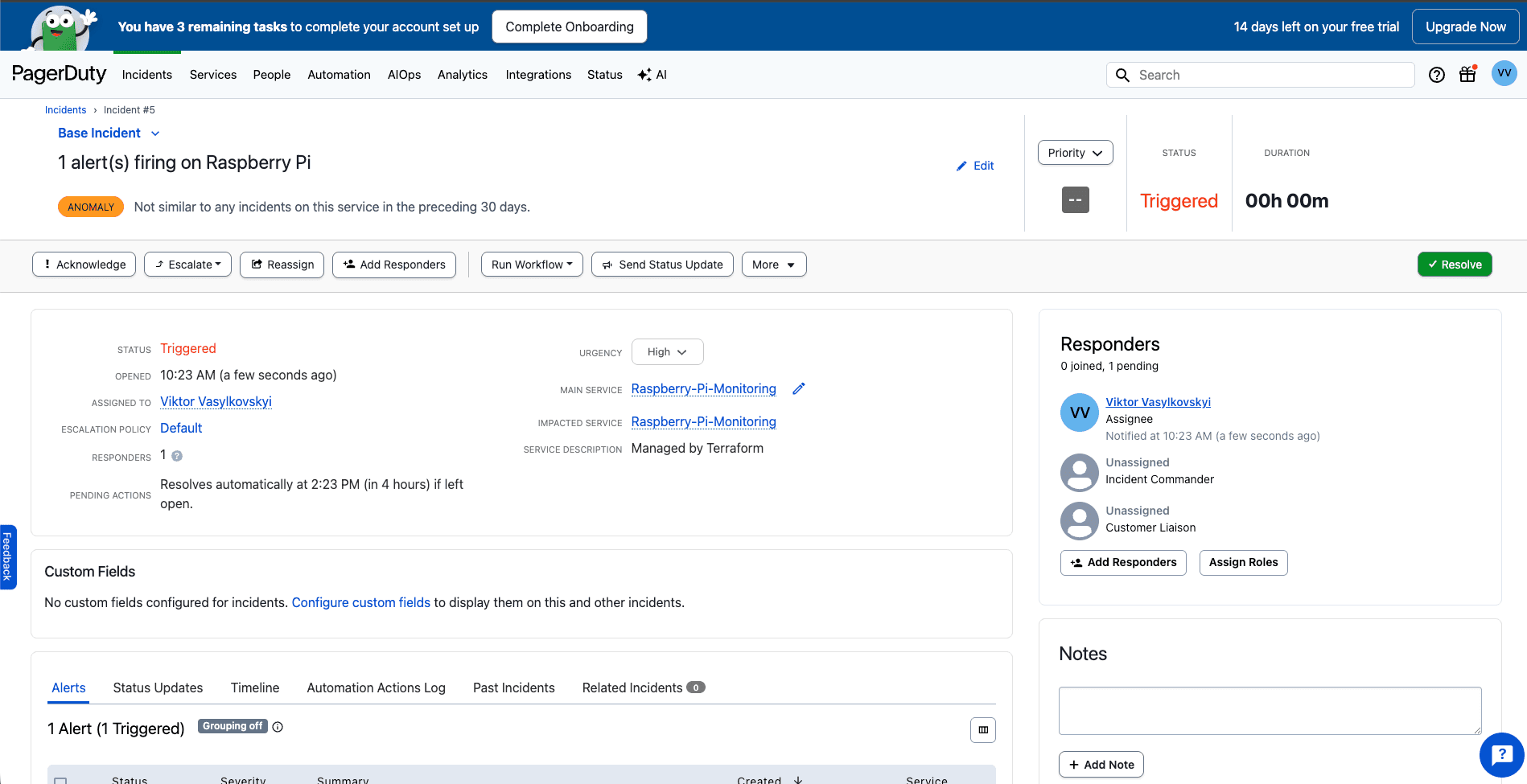Click into the Notes text area
This screenshot has width=1527, height=784.
1270,711
